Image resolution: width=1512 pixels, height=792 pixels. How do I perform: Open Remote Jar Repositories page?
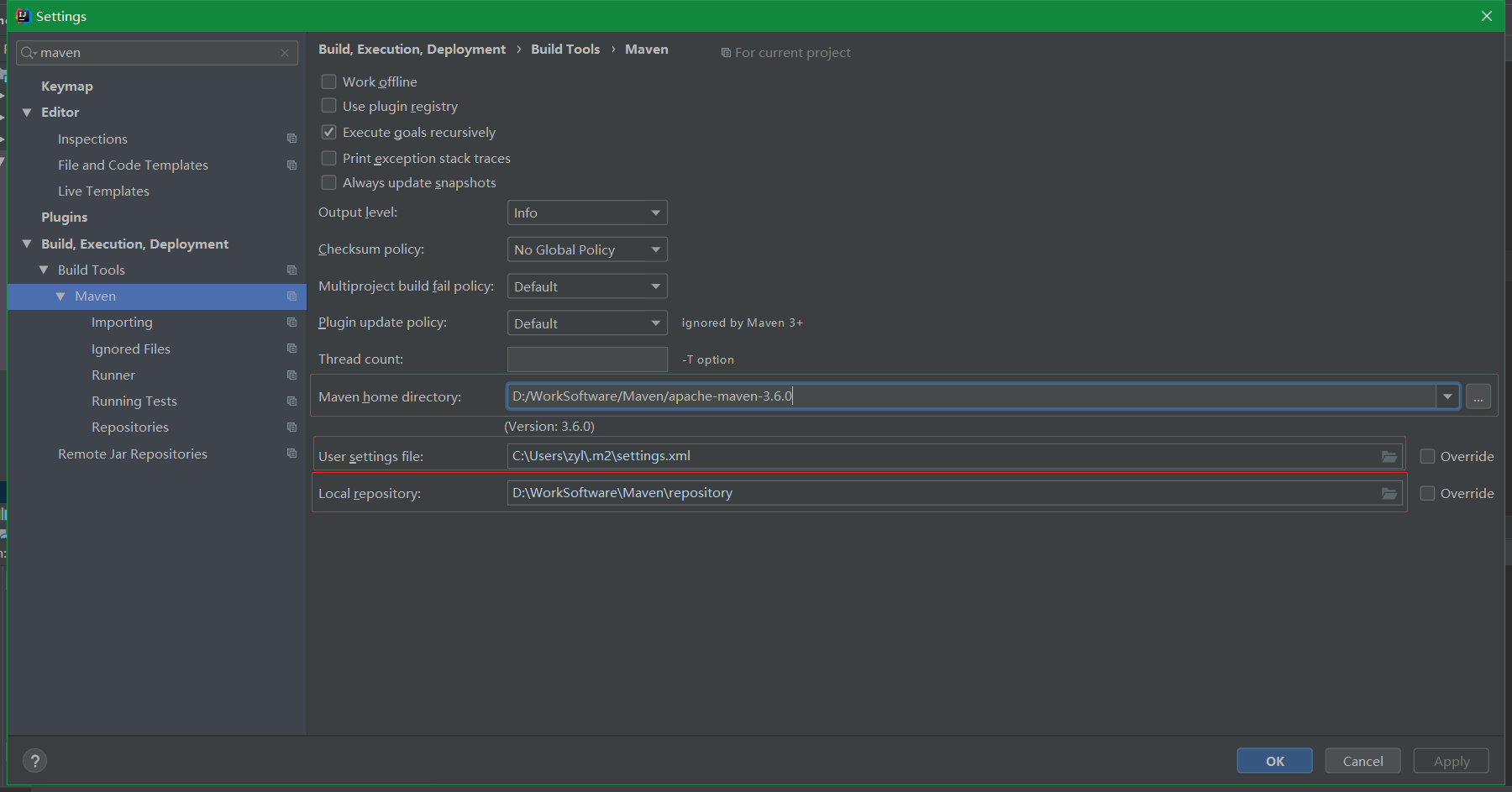click(x=133, y=454)
